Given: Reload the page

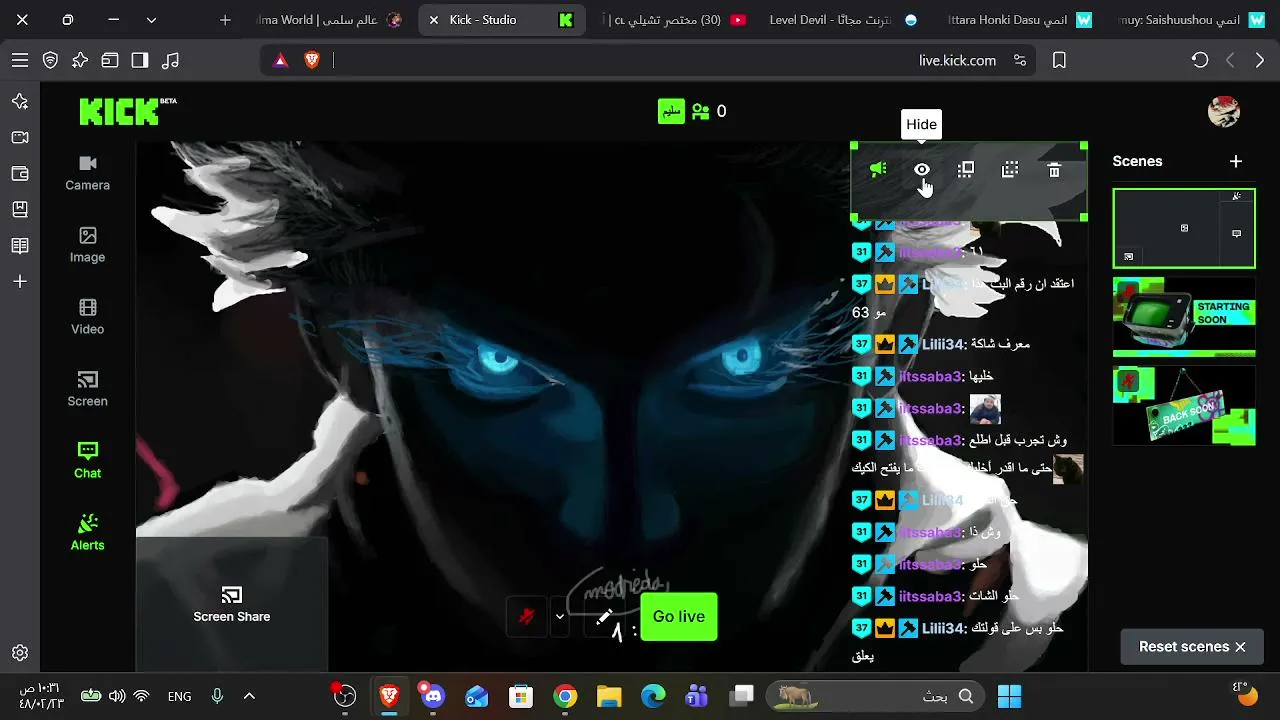Looking at the screenshot, I should 1200,60.
